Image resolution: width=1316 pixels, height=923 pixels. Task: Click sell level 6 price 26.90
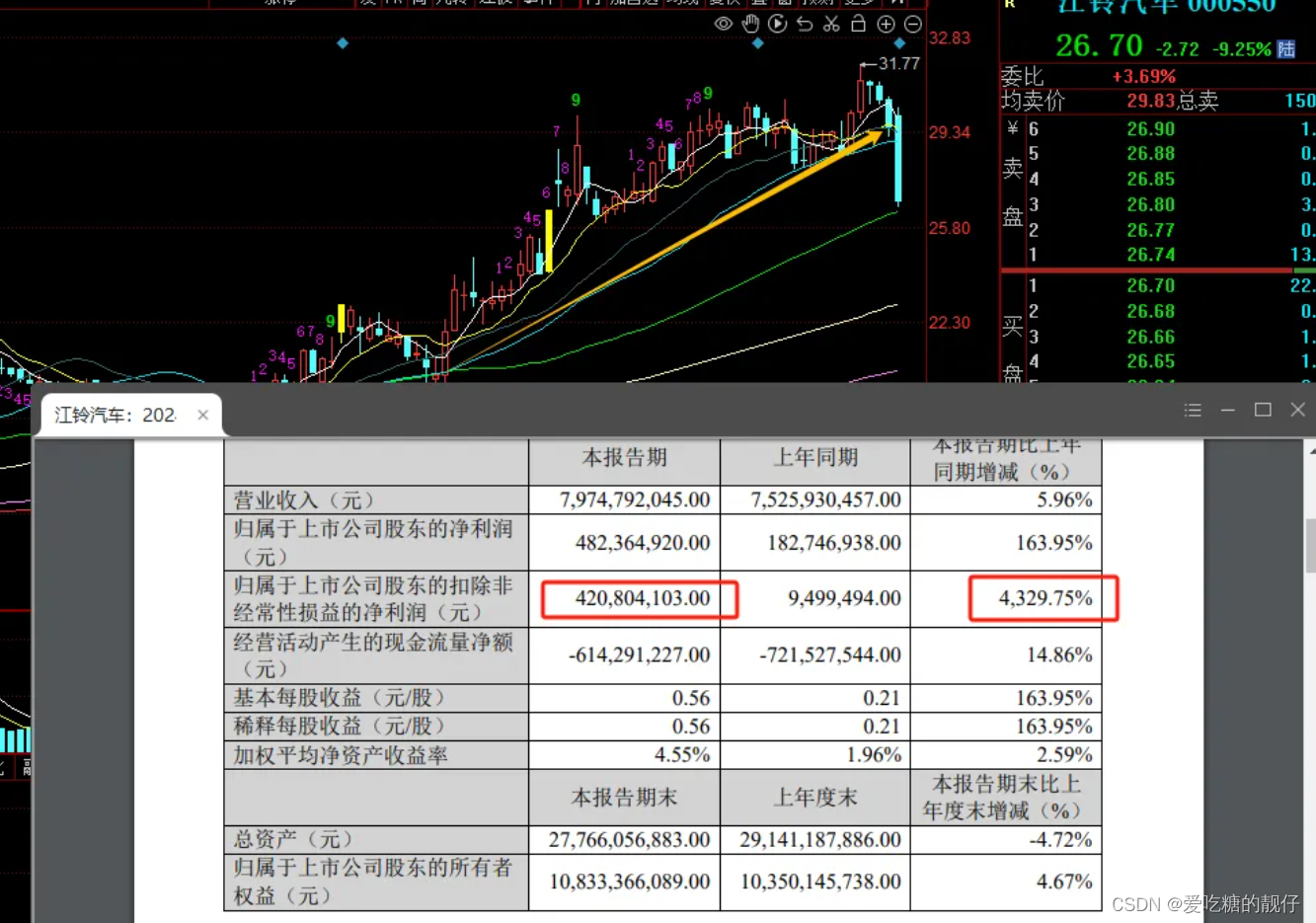[x=1151, y=129]
